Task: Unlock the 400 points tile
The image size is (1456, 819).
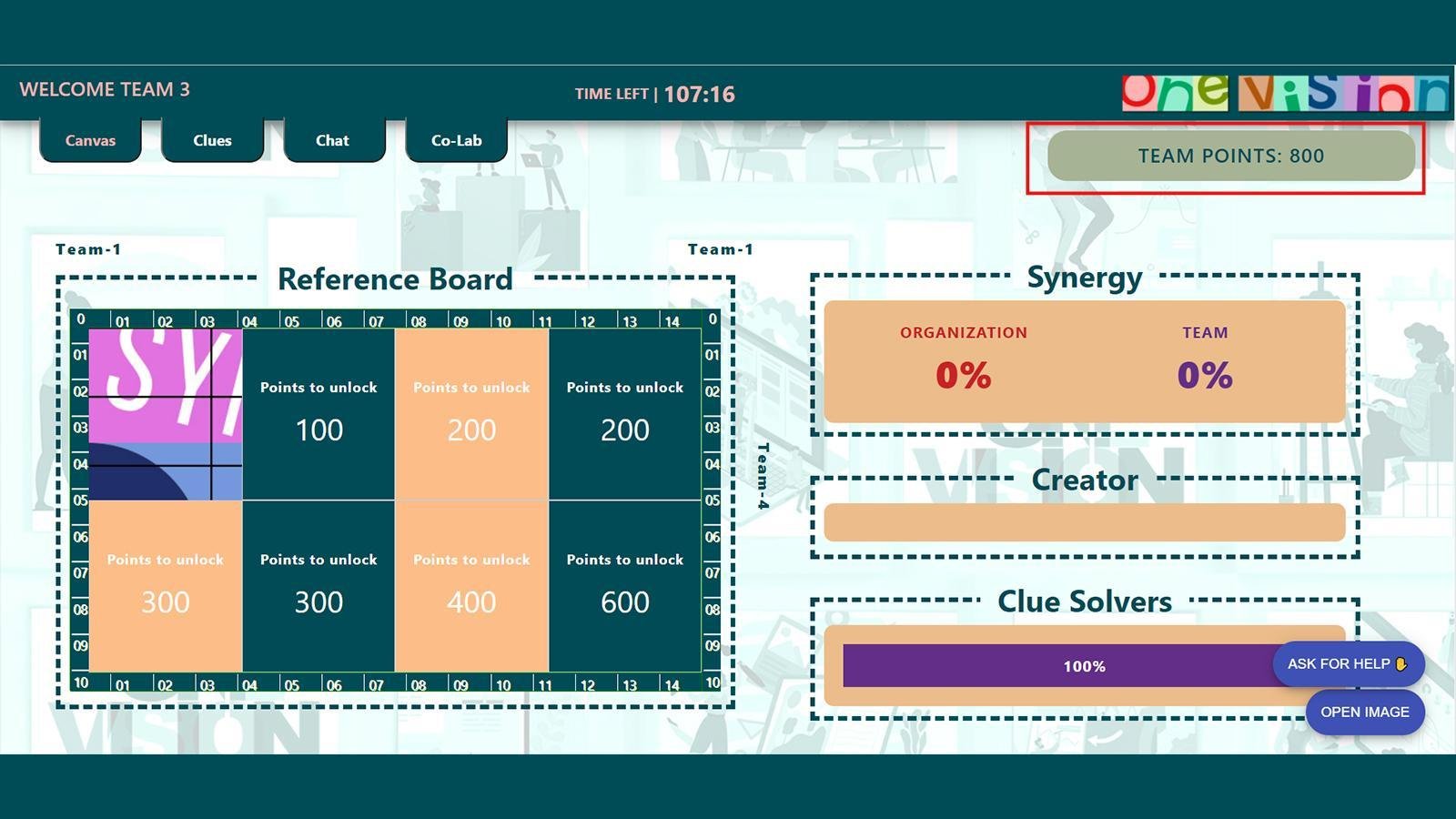Action: pos(471,586)
